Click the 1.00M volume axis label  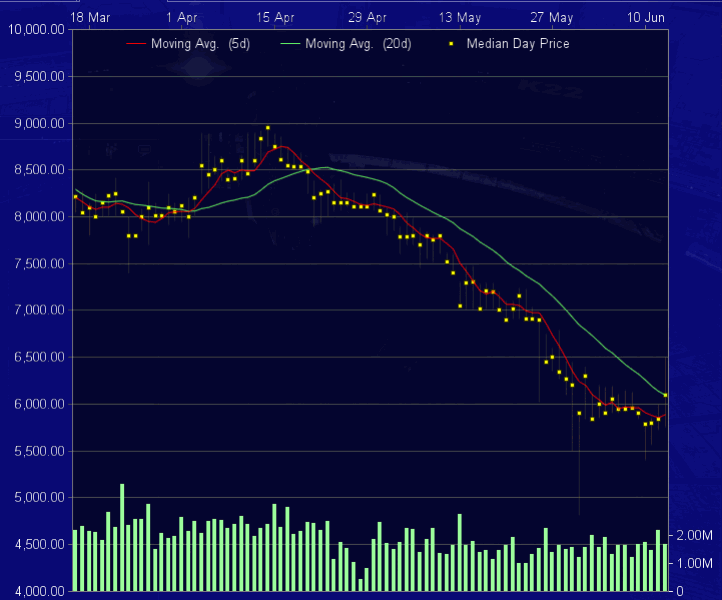click(694, 563)
